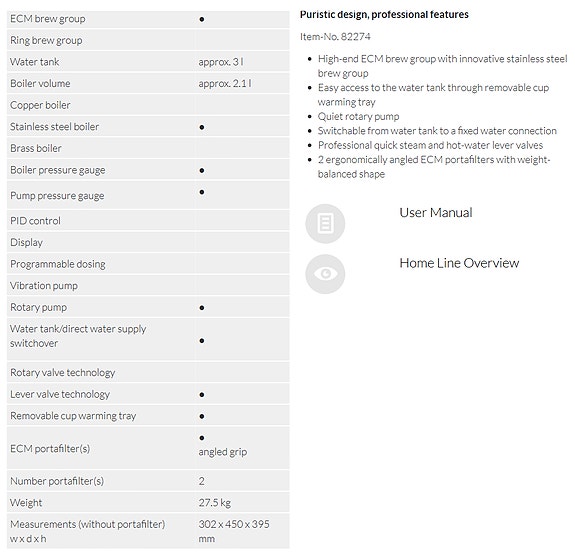Click the bullet dot beside Stainless steel boiler
Image resolution: width=575 pixels, height=555 pixels.
tap(202, 127)
